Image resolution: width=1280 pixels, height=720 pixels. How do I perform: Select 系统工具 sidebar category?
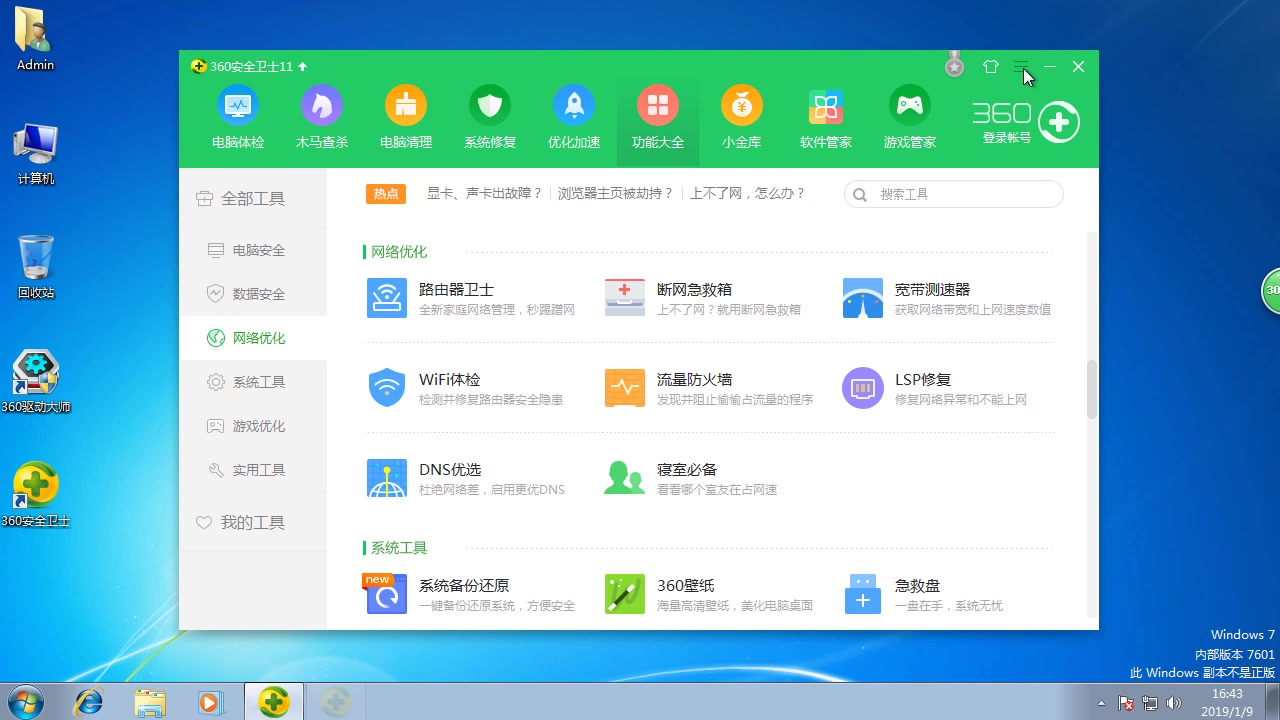pos(253,382)
